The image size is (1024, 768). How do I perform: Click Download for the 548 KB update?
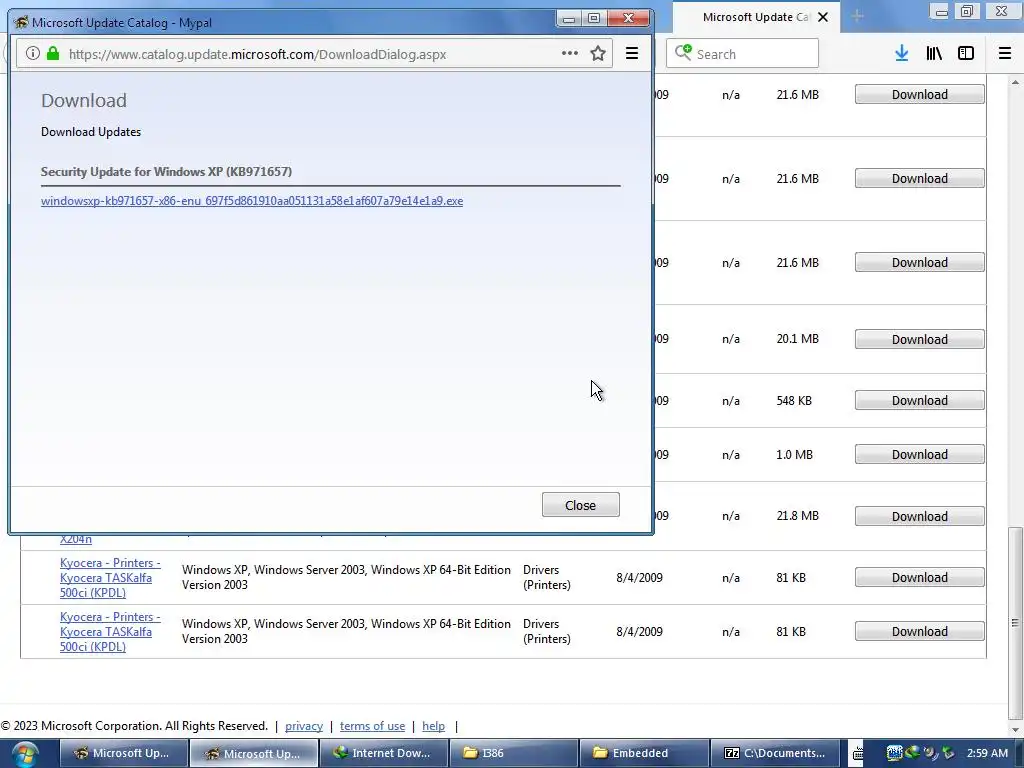coord(920,400)
